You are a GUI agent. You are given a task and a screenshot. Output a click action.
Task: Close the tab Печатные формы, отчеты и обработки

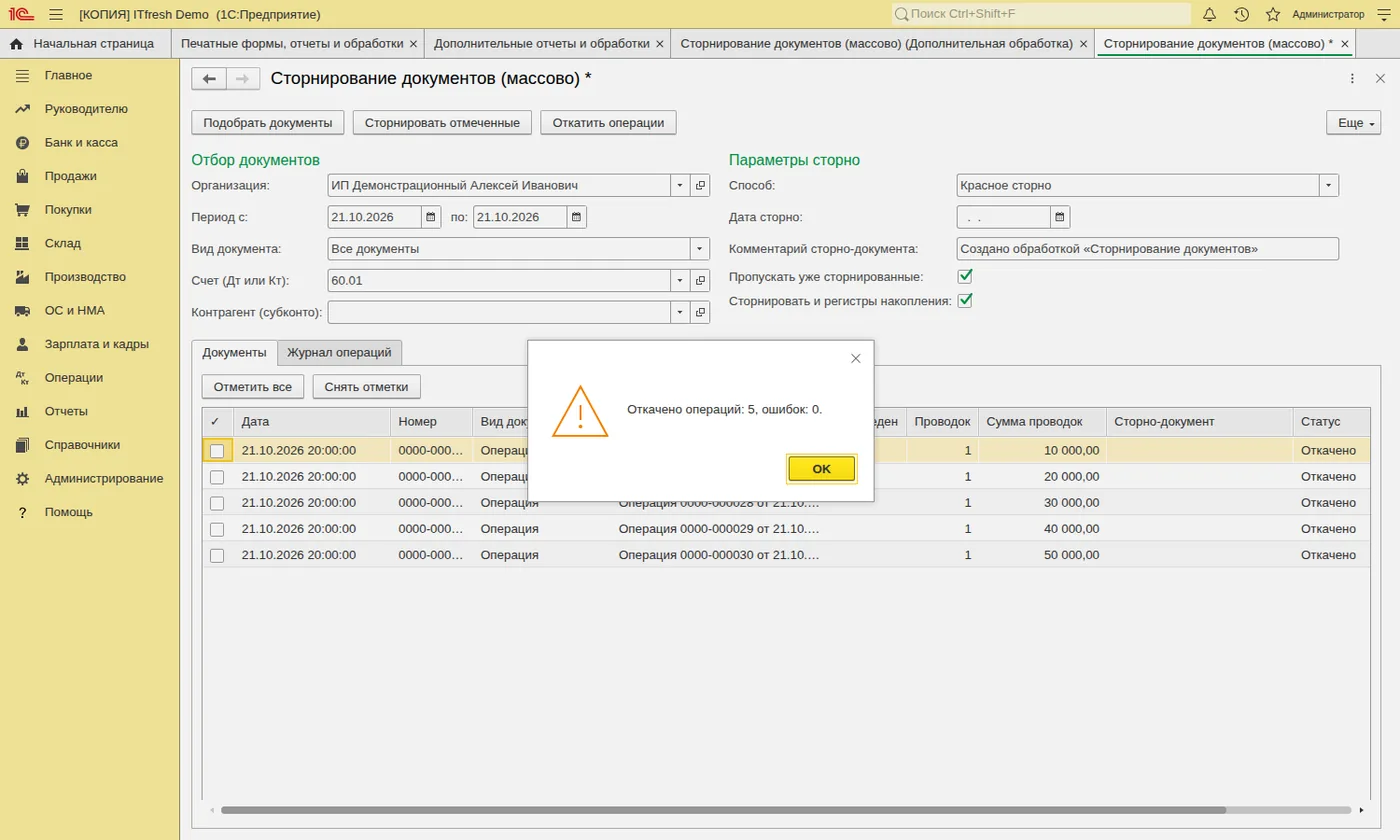[414, 44]
